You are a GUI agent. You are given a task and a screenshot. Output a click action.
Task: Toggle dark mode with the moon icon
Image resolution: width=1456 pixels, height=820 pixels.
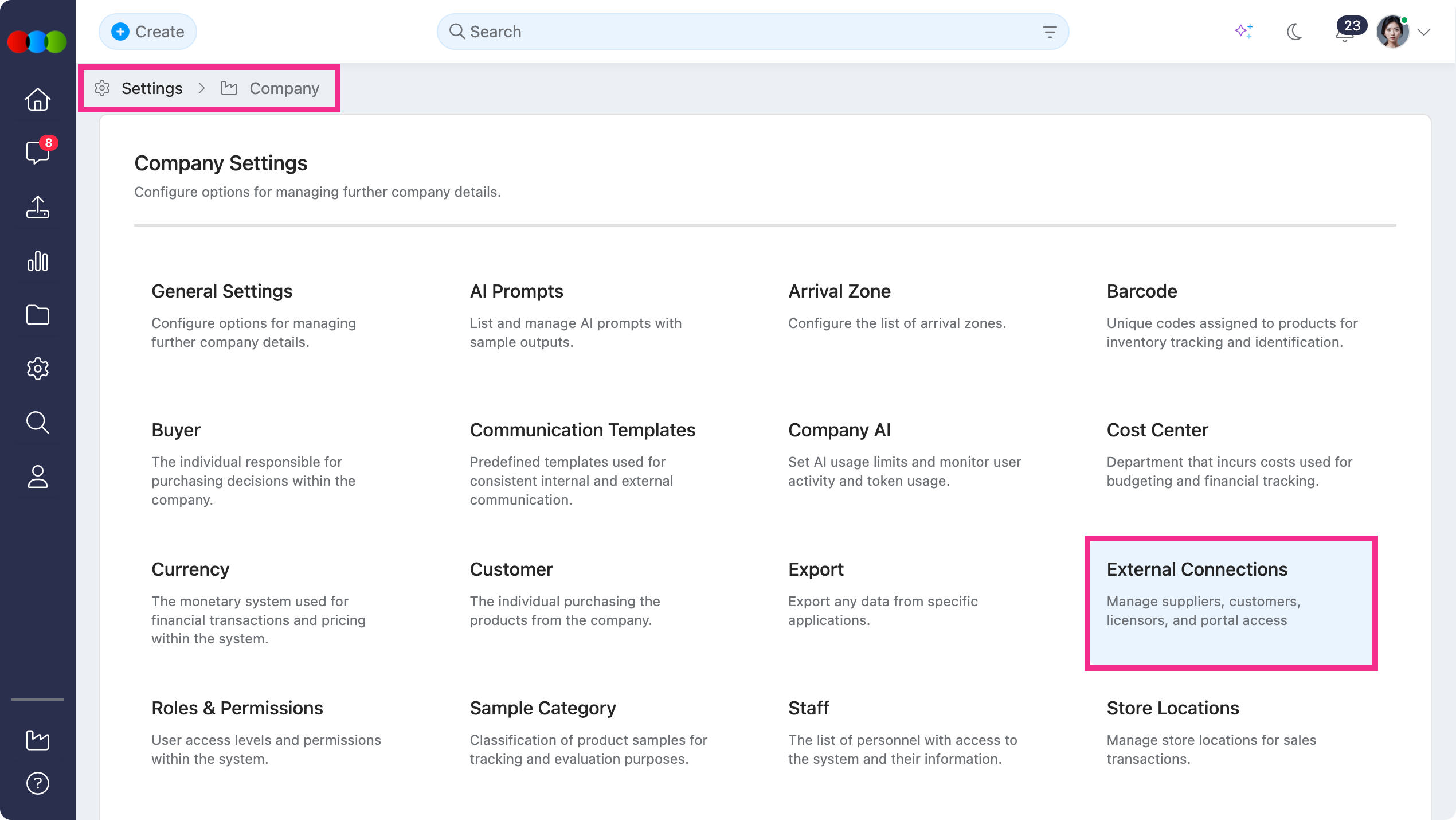pyautogui.click(x=1294, y=32)
